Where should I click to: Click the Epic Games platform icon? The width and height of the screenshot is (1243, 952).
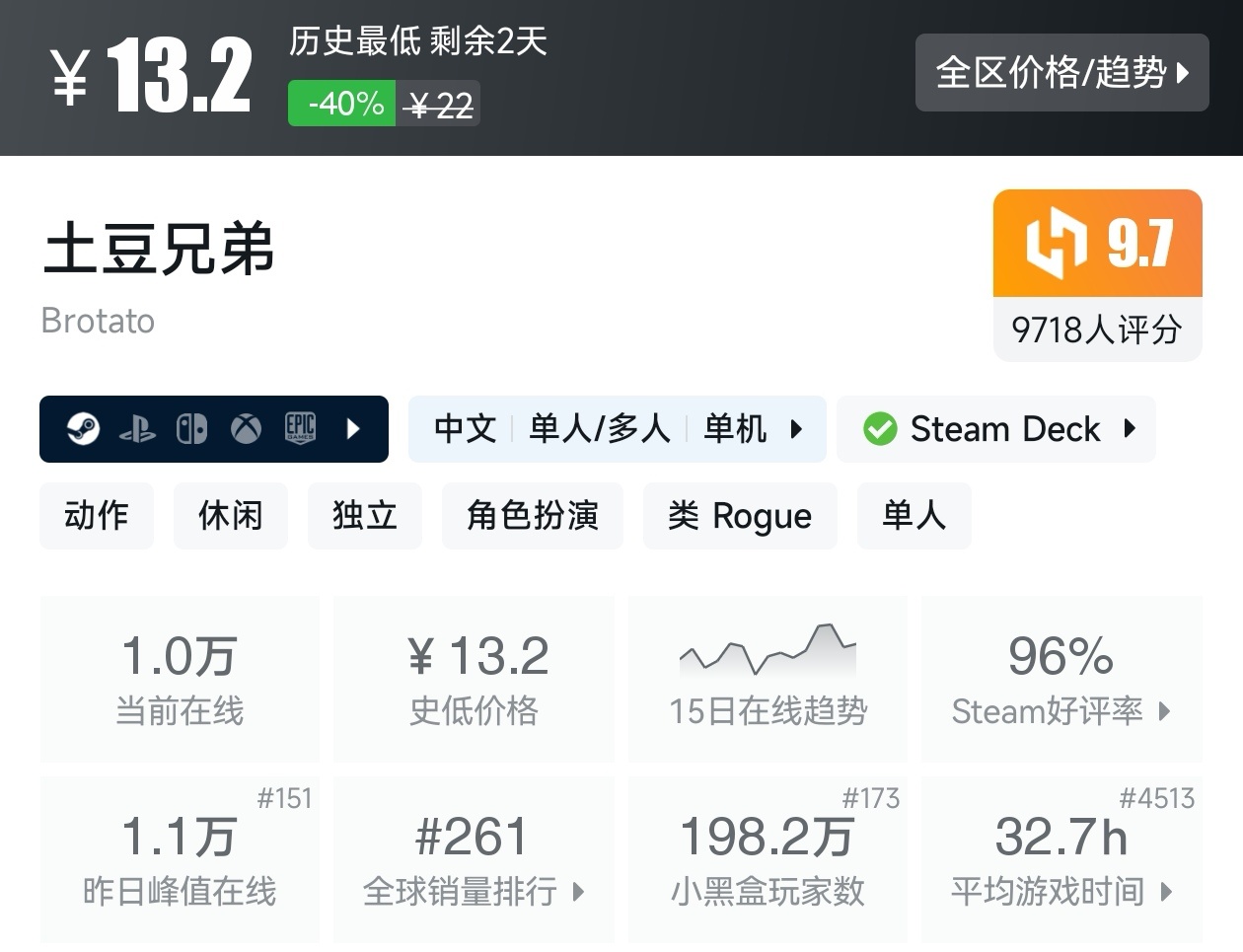[300, 428]
